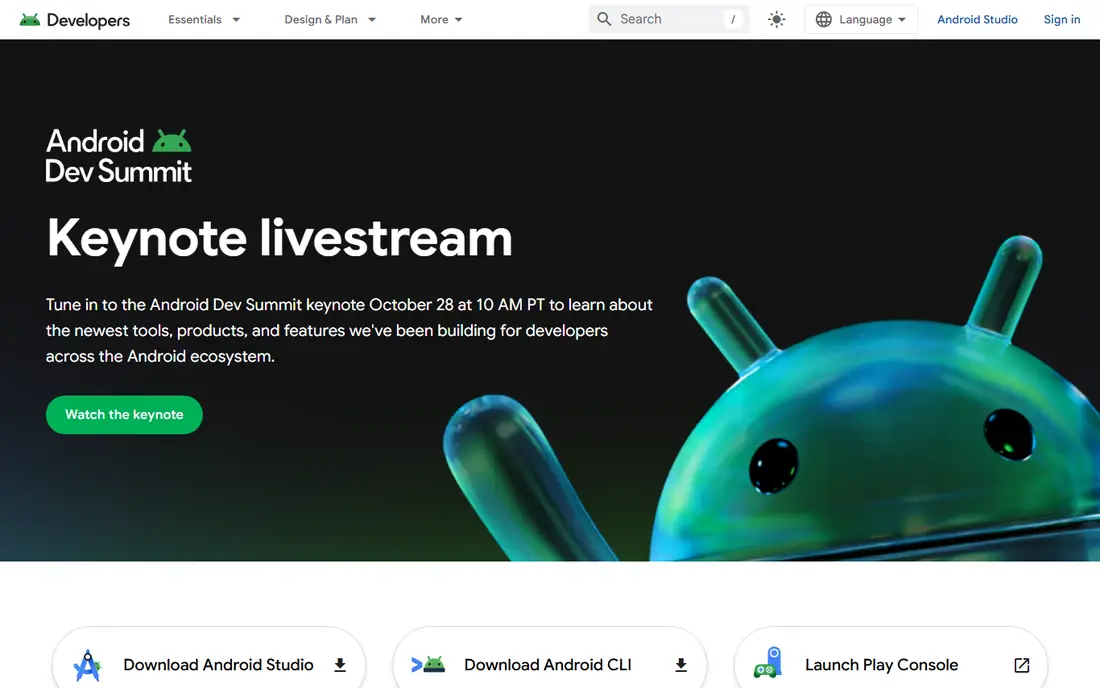Click the Android Studio compass icon
The image size is (1100, 688).
pyautogui.click(x=88, y=666)
